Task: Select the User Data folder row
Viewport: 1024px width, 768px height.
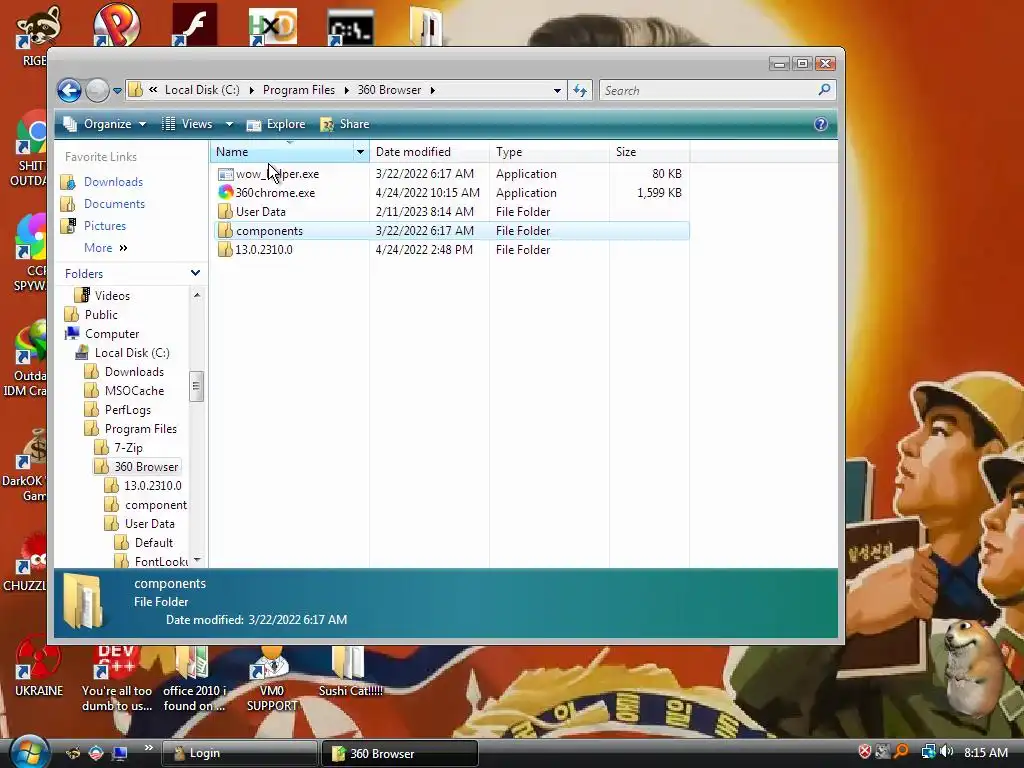Action: coord(452,212)
